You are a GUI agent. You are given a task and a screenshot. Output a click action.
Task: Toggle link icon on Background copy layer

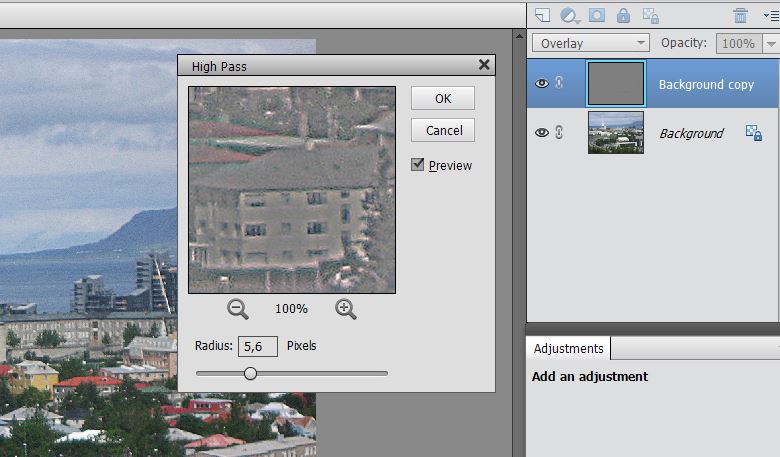(x=559, y=83)
